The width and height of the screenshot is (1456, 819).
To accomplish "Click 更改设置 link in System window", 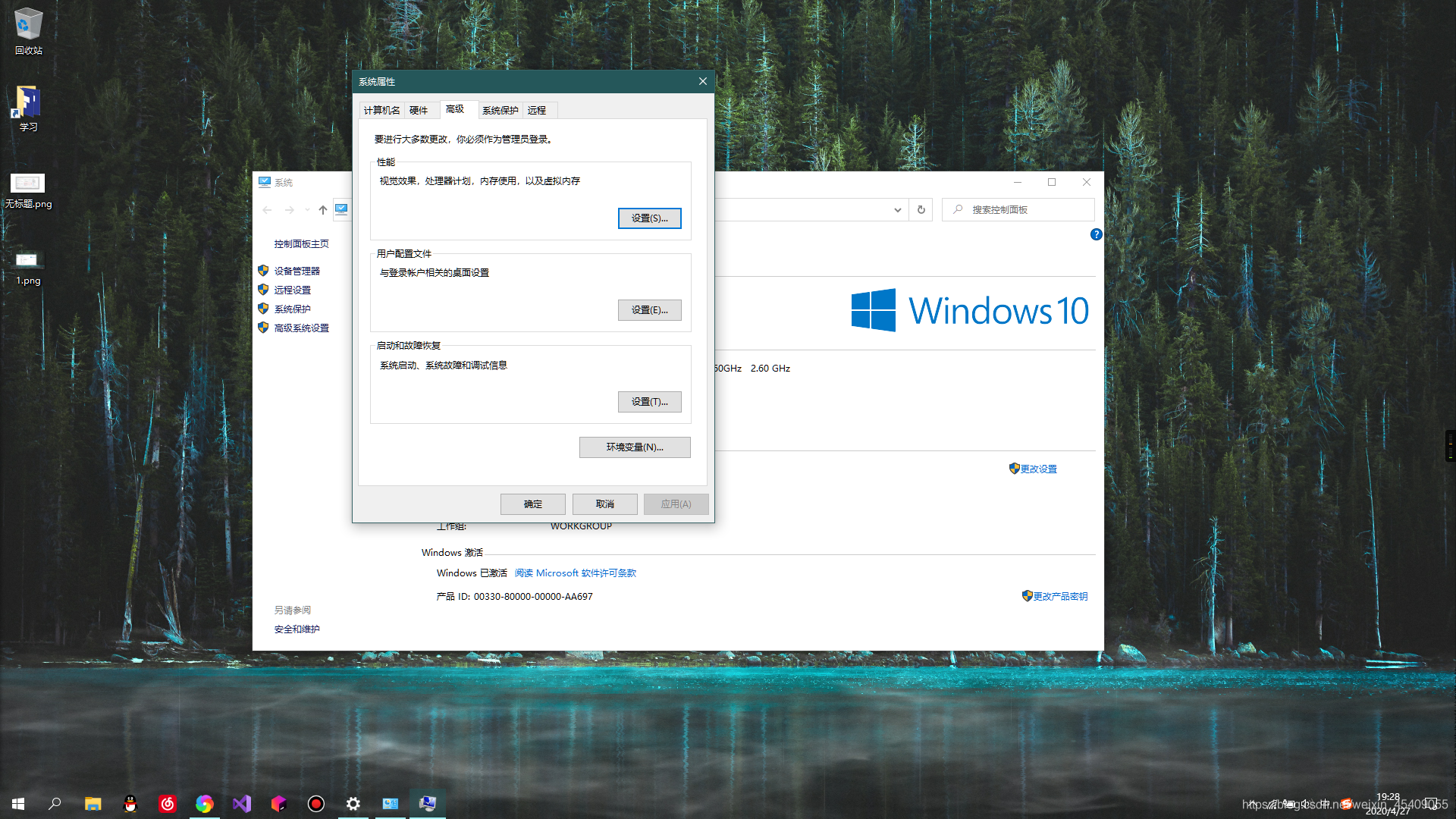I will click(1038, 469).
